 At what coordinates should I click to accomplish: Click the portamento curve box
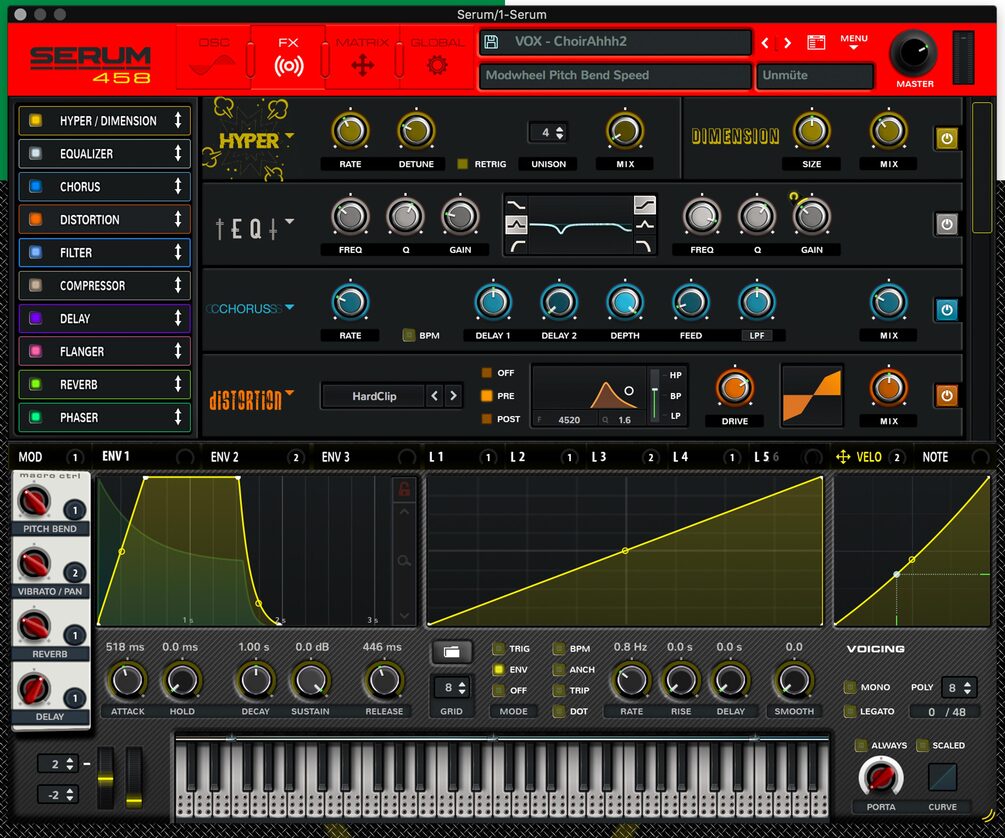pos(942,777)
